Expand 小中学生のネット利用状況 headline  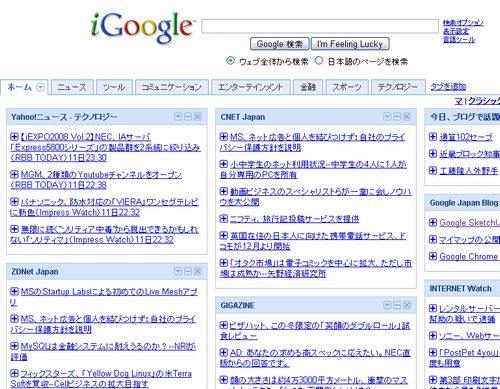(x=224, y=164)
